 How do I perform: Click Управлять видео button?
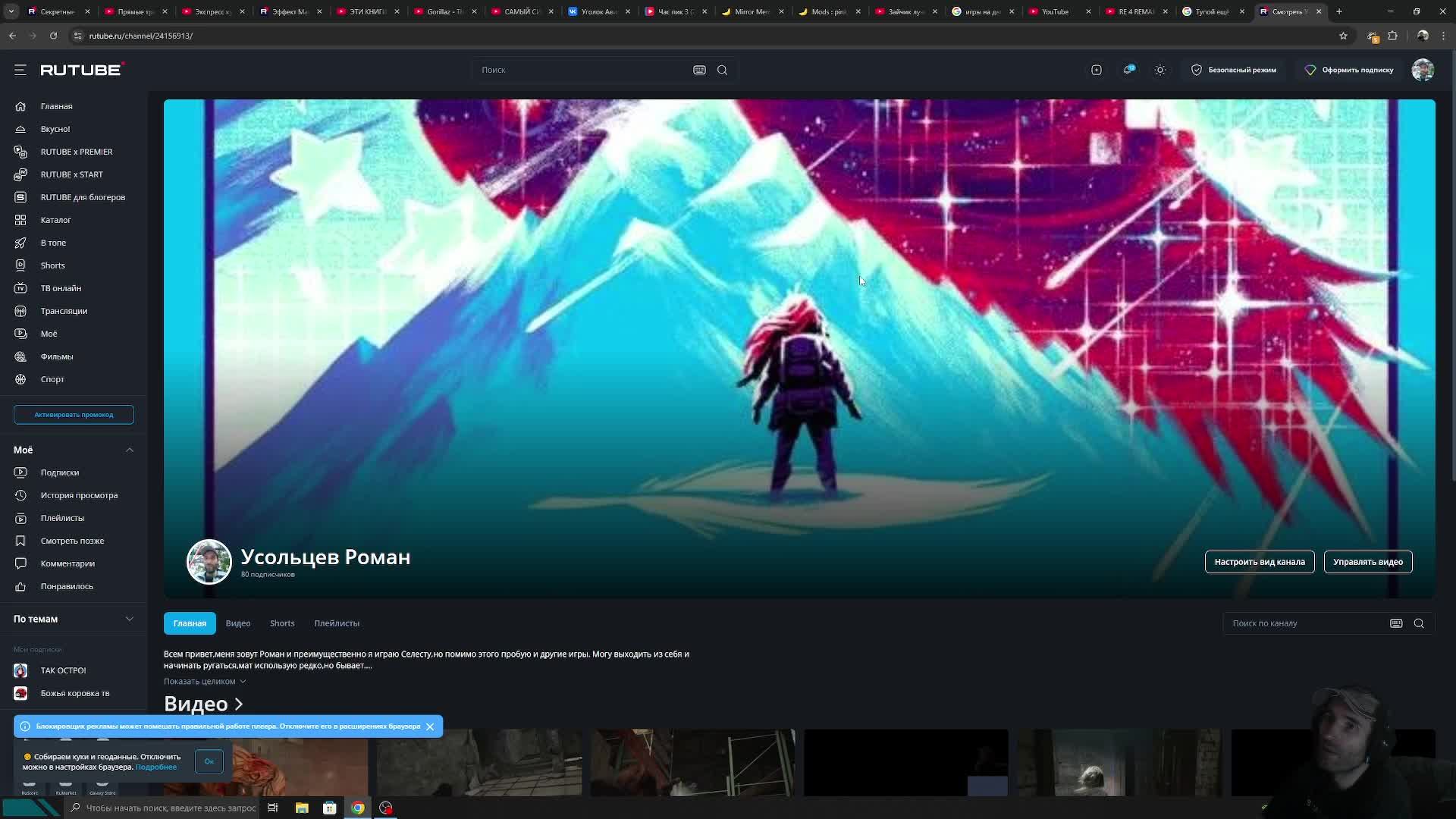(1367, 562)
